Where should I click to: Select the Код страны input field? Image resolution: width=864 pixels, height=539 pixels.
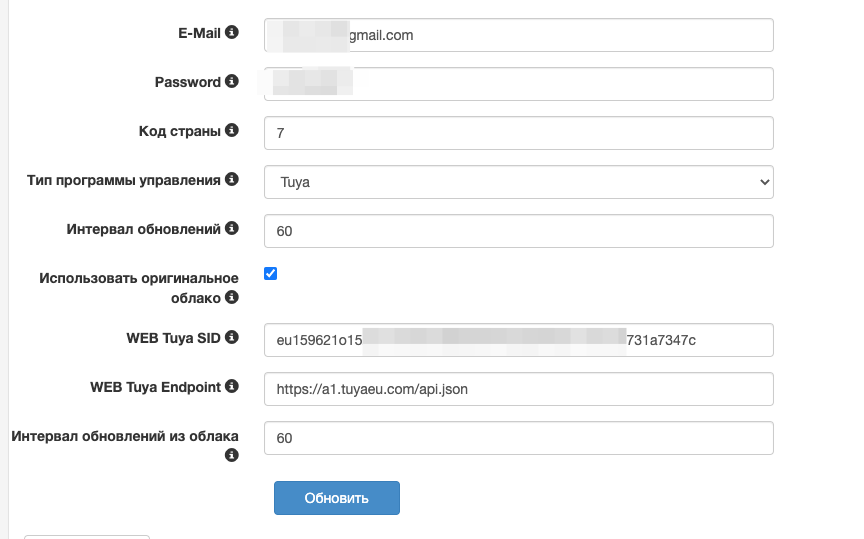pos(519,133)
